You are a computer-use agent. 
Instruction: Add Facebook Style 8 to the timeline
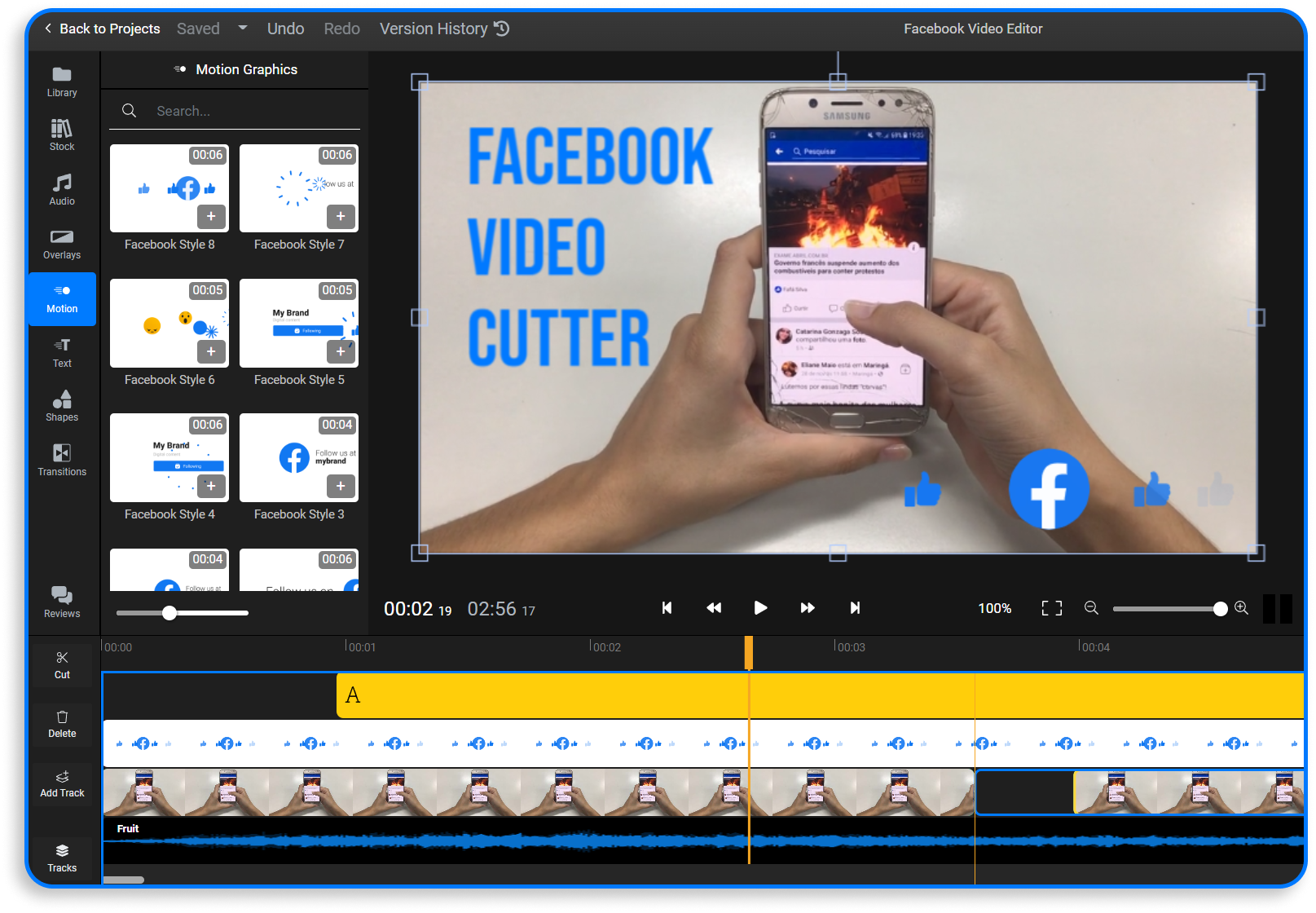pyautogui.click(x=211, y=217)
